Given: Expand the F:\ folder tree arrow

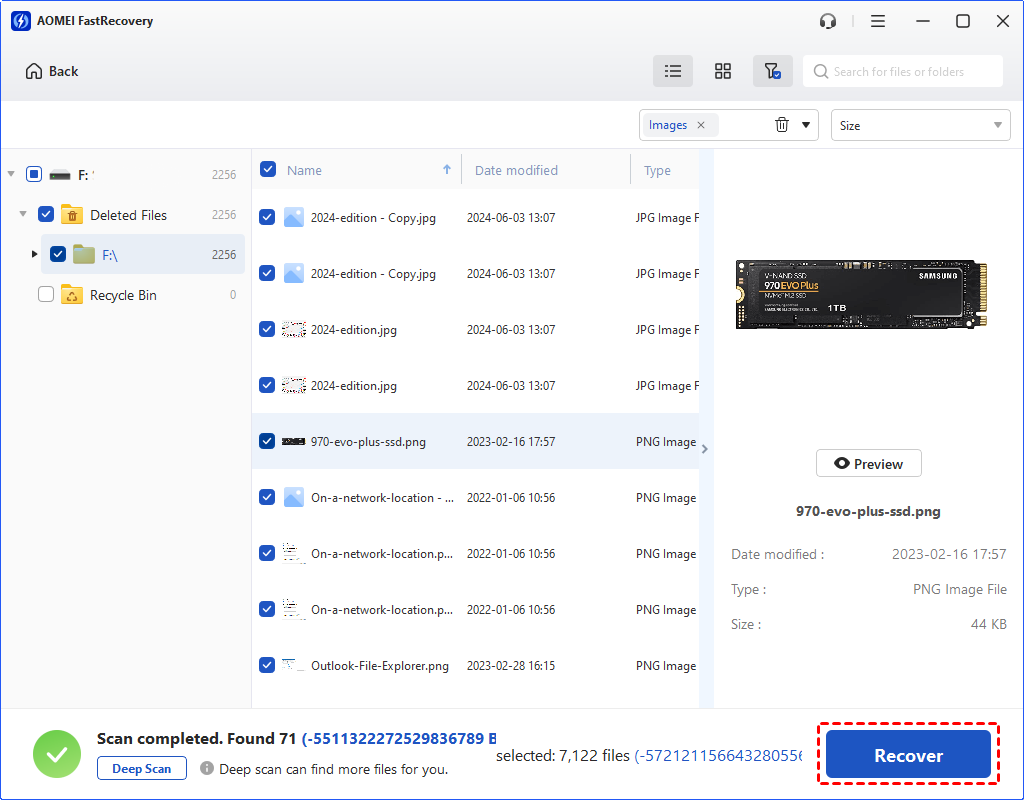Looking at the screenshot, I should point(35,254).
